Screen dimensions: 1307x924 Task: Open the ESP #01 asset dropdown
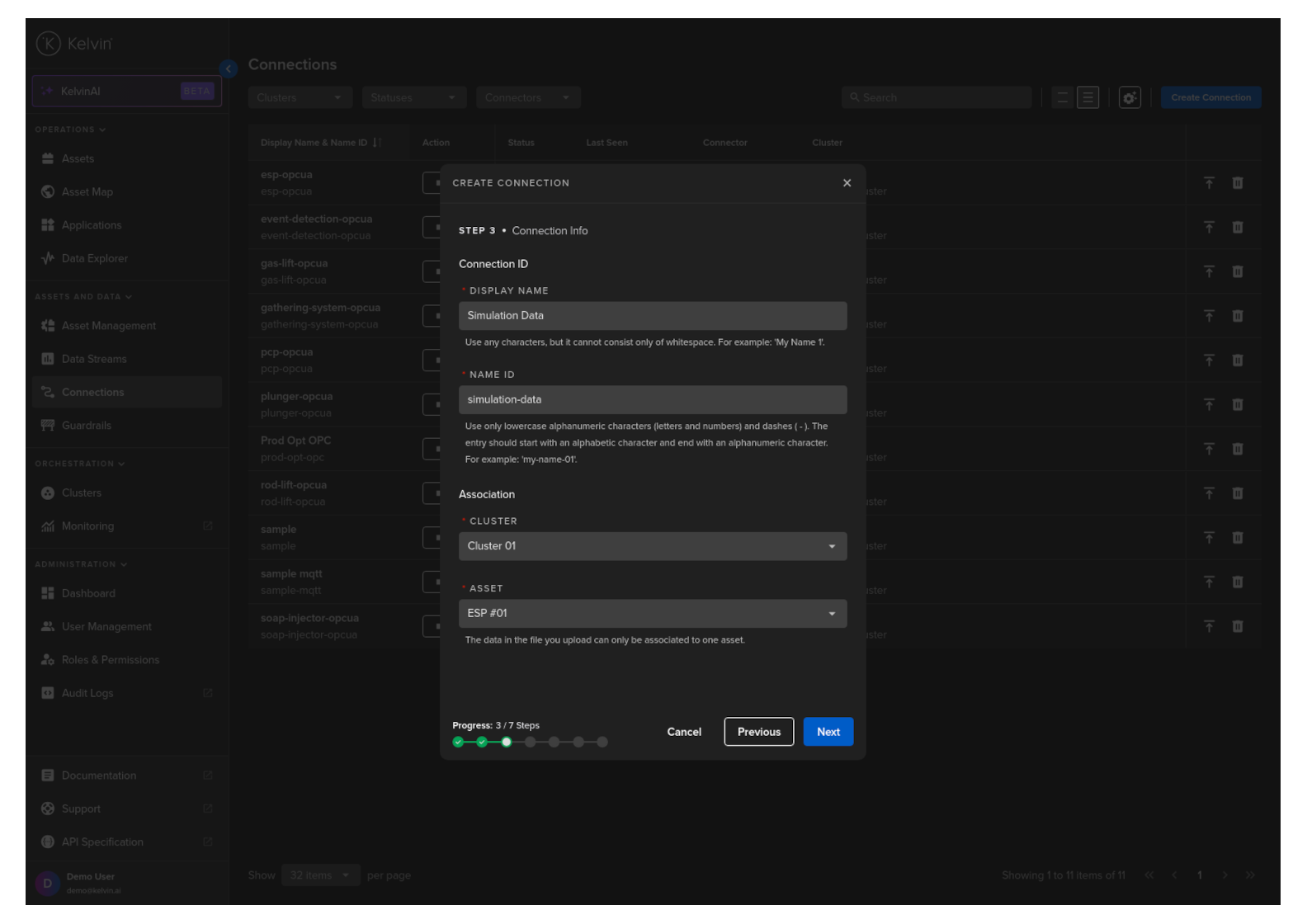(652, 614)
